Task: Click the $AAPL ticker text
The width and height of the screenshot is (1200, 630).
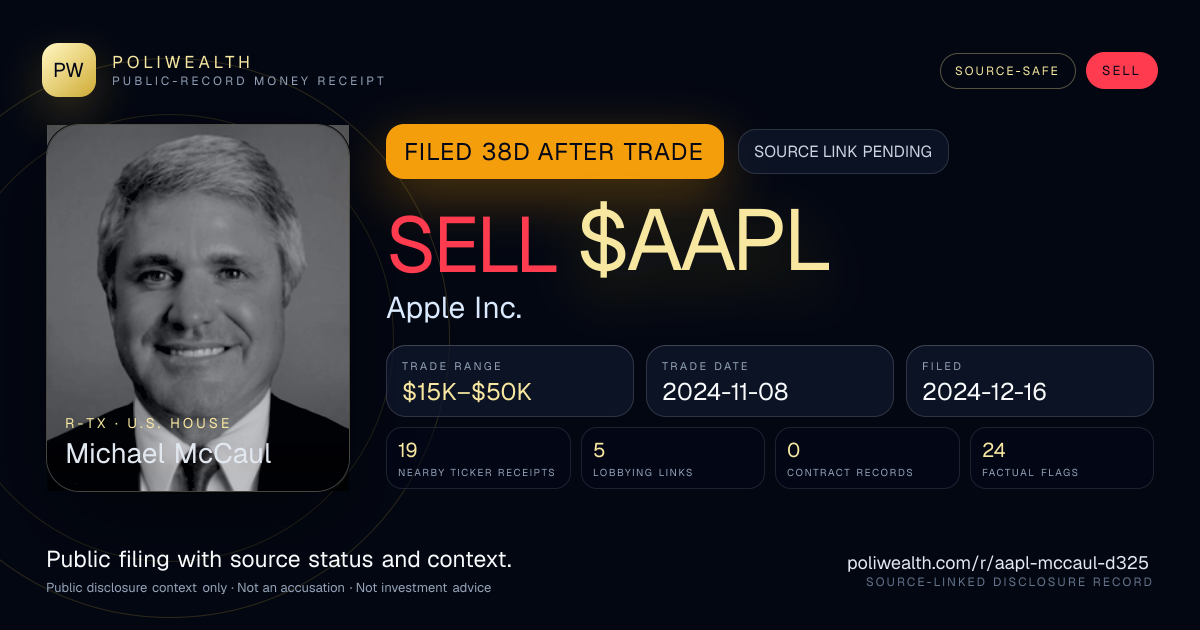Action: point(704,244)
